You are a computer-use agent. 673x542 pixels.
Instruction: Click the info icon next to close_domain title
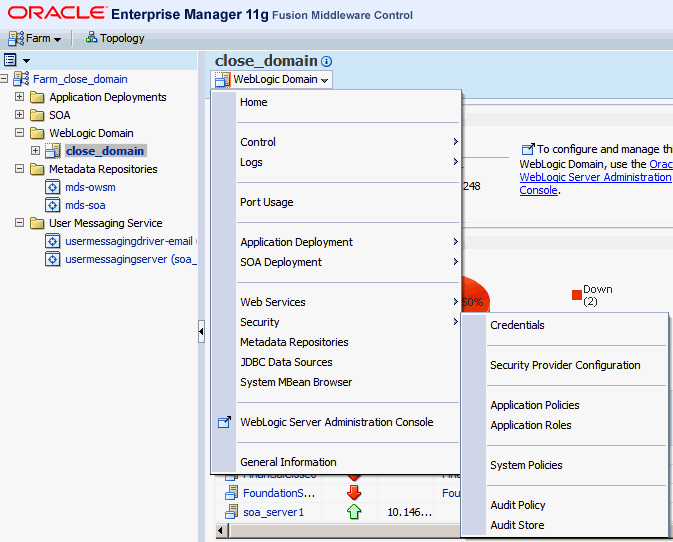(326, 61)
